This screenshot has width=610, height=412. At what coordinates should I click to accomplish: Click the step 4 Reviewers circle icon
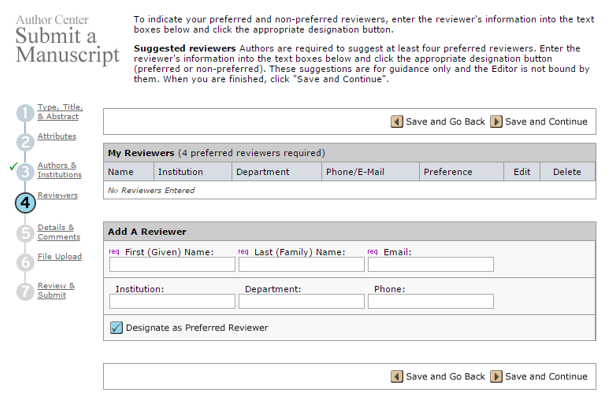26,202
